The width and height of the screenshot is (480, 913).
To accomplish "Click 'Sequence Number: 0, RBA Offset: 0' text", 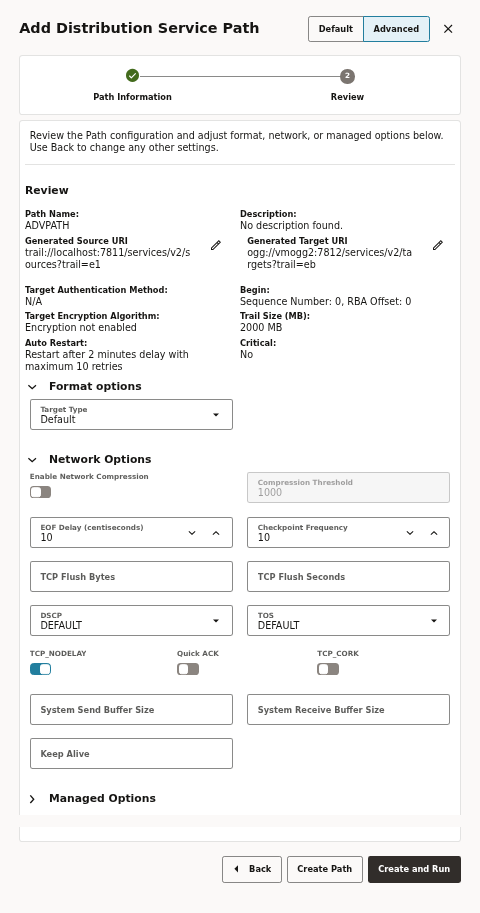I will (326, 302).
